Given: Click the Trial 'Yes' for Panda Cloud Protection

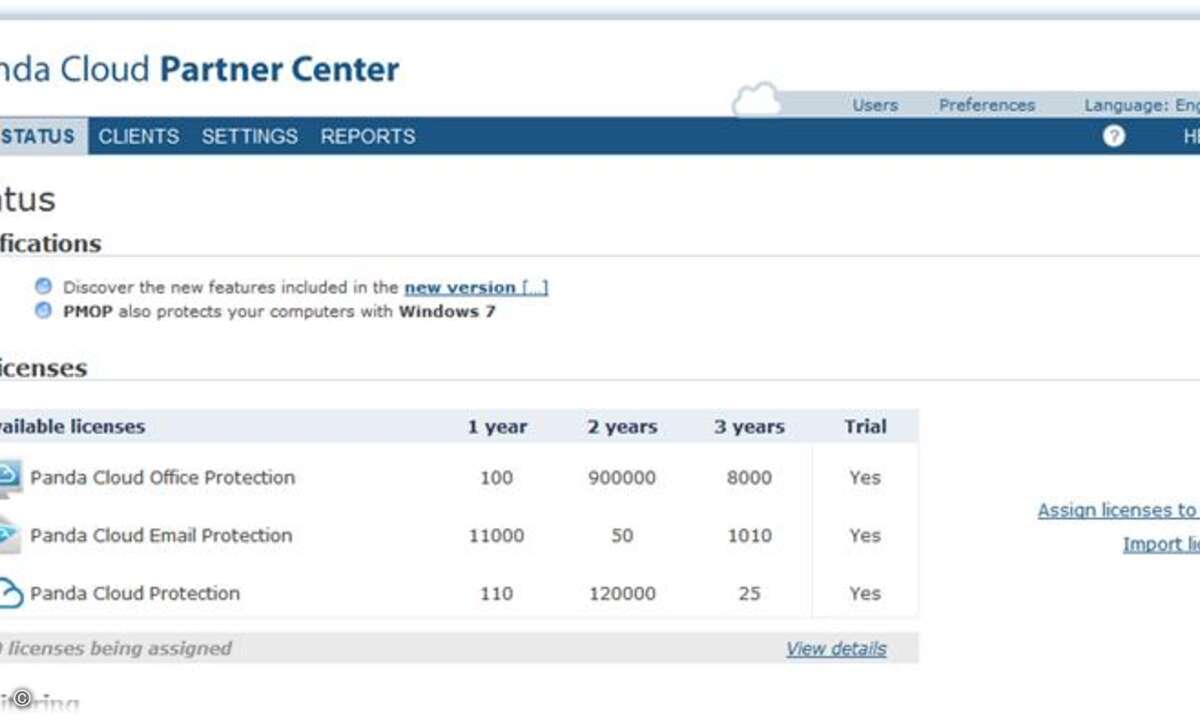Looking at the screenshot, I should (865, 594).
